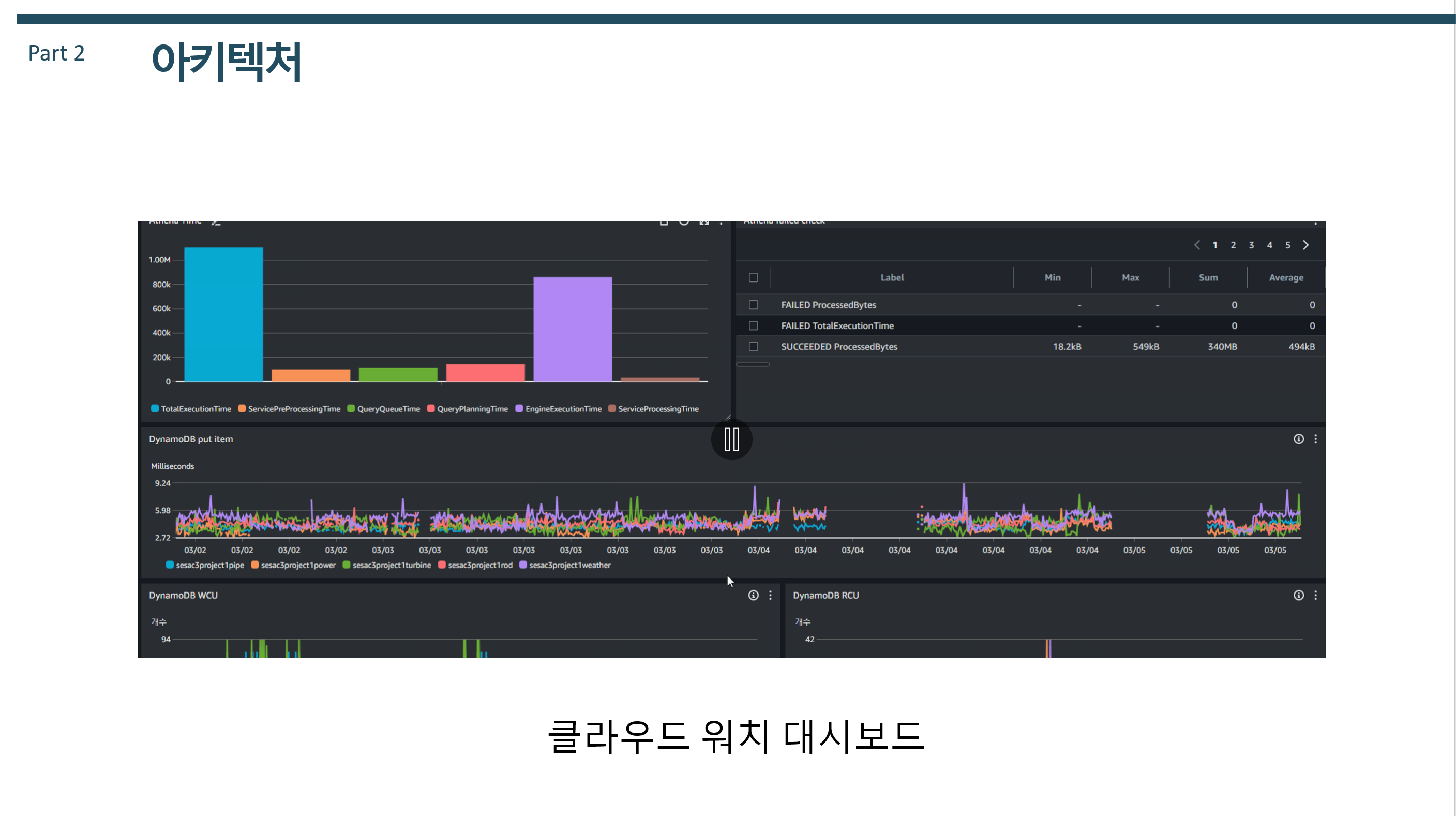Sort table by Max column header
This screenshot has height=816, width=1456.
(1131, 278)
